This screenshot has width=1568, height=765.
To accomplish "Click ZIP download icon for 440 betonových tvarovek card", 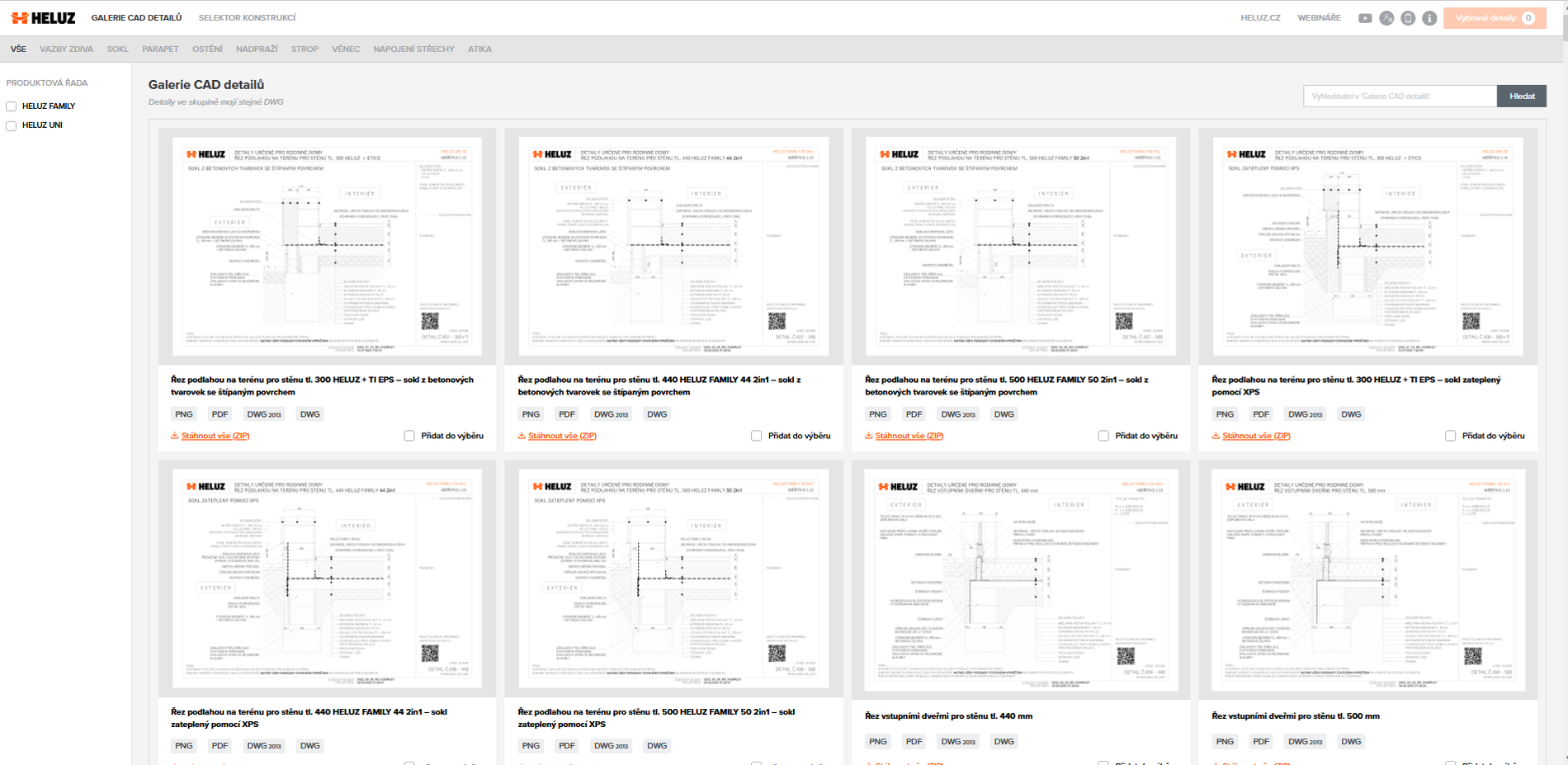I will [x=522, y=436].
